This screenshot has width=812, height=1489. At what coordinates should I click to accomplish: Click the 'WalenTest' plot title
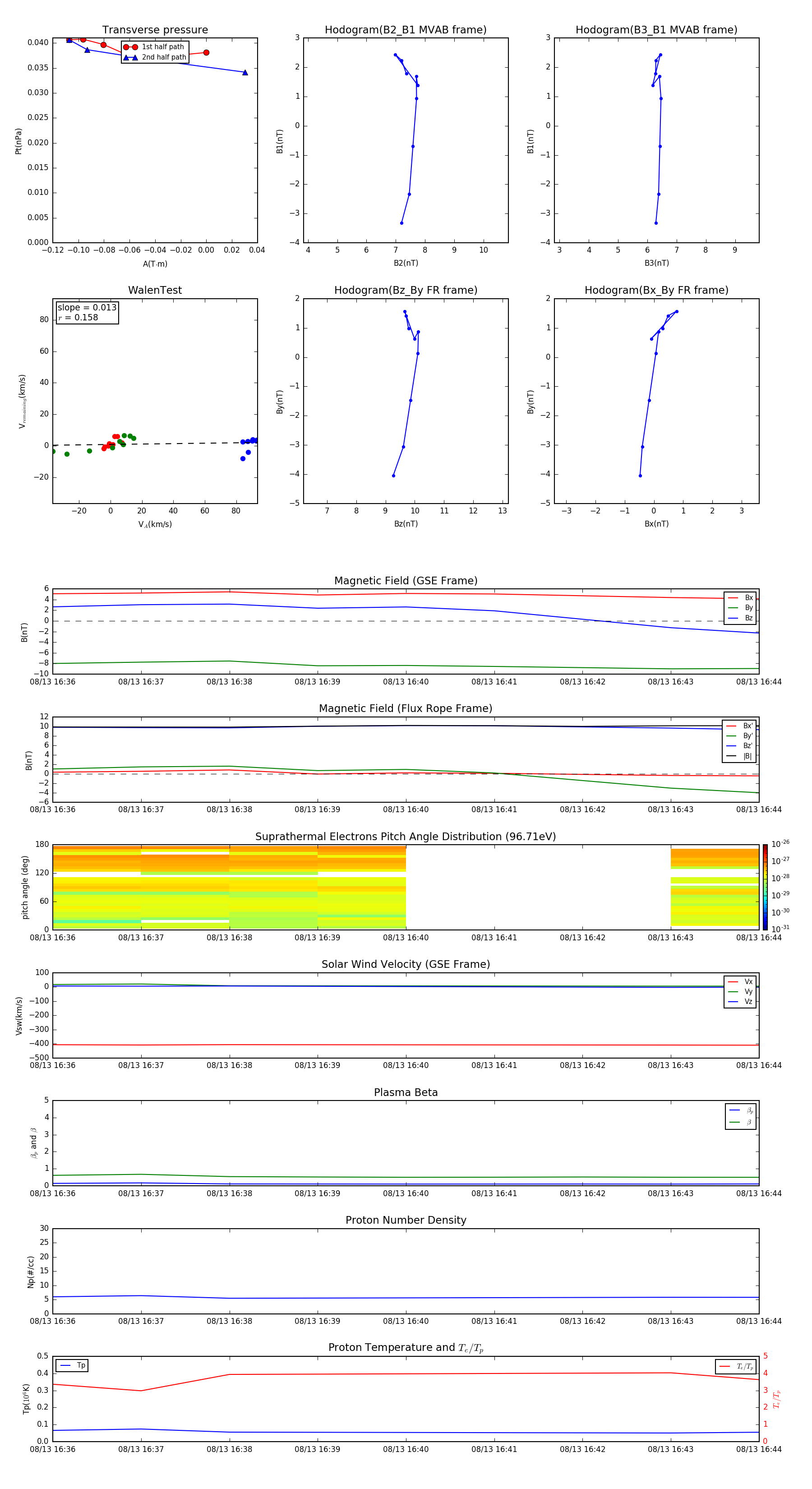coord(155,290)
